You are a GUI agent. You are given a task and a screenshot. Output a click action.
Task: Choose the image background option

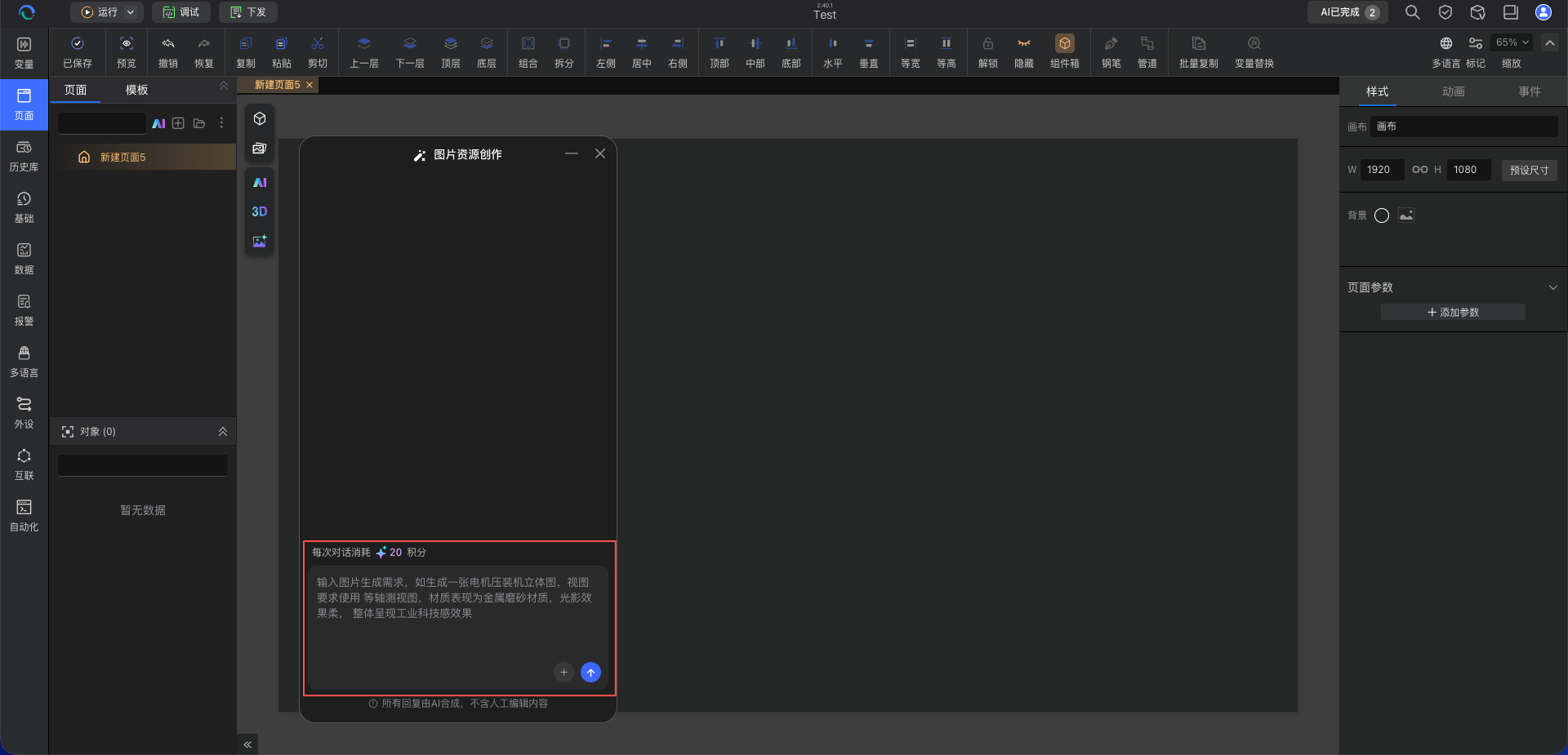coord(1406,215)
